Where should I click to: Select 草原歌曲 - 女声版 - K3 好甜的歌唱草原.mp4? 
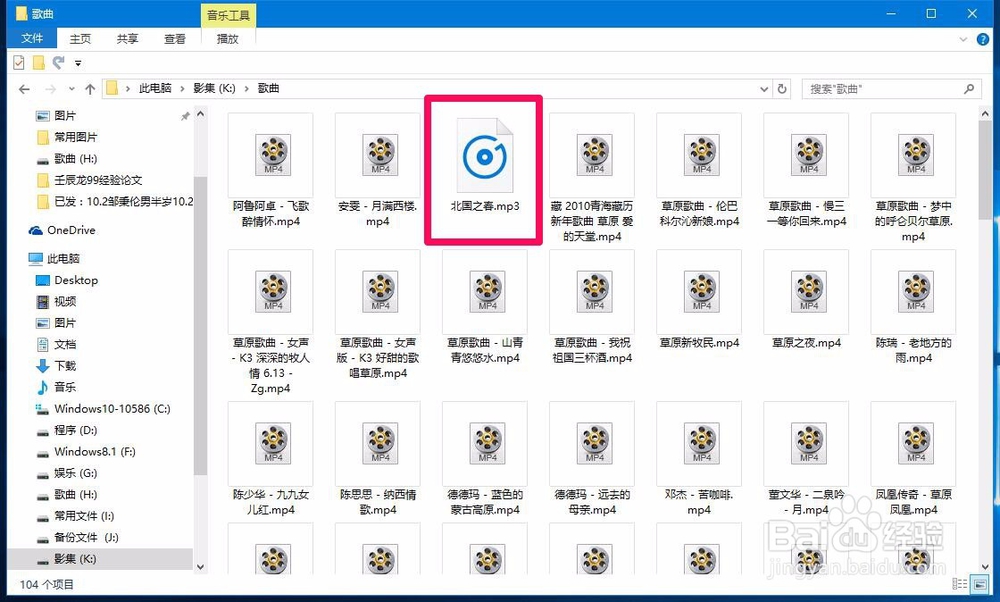point(378,315)
